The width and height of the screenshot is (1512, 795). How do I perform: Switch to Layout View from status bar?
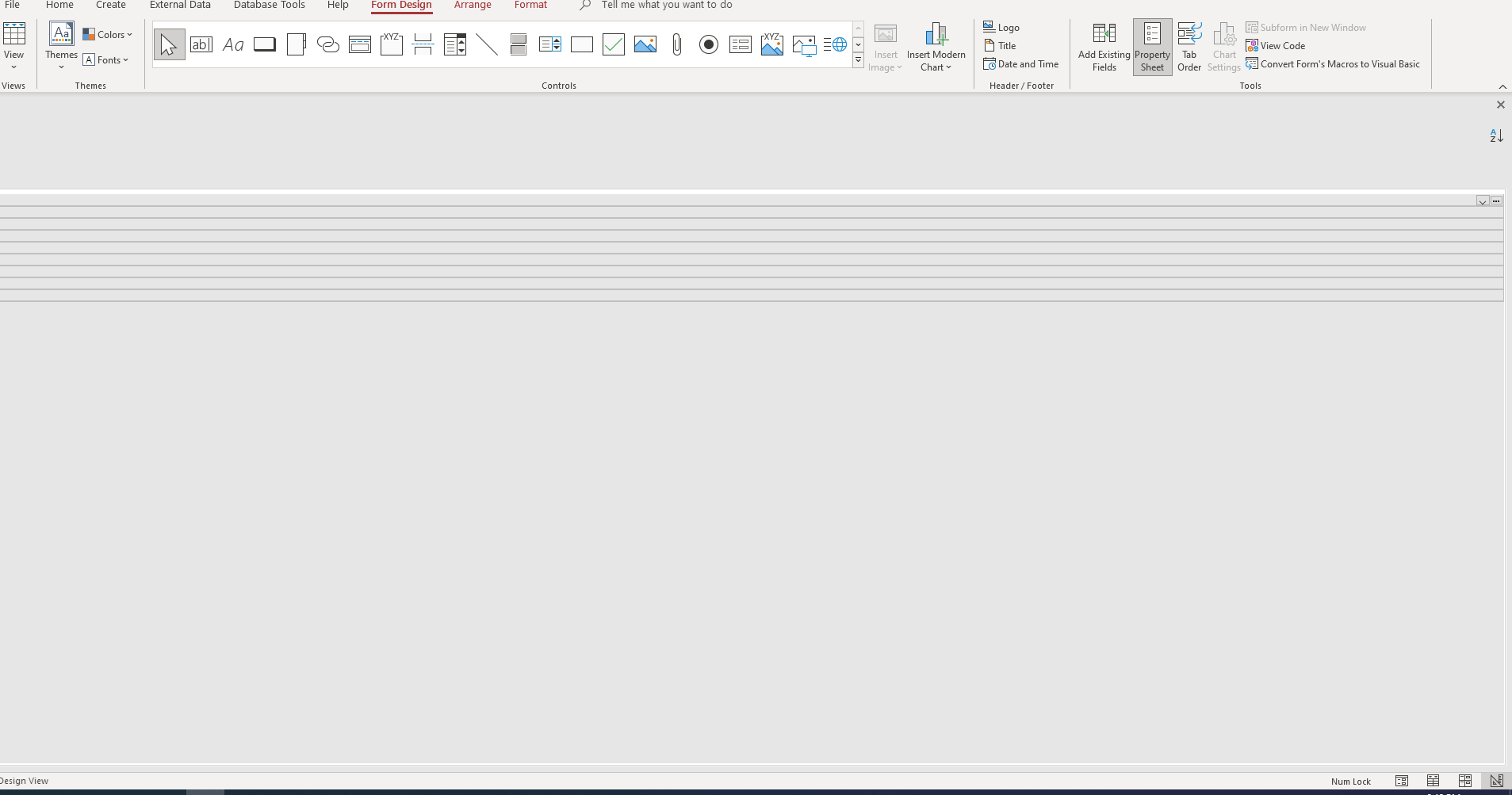[1464, 781]
